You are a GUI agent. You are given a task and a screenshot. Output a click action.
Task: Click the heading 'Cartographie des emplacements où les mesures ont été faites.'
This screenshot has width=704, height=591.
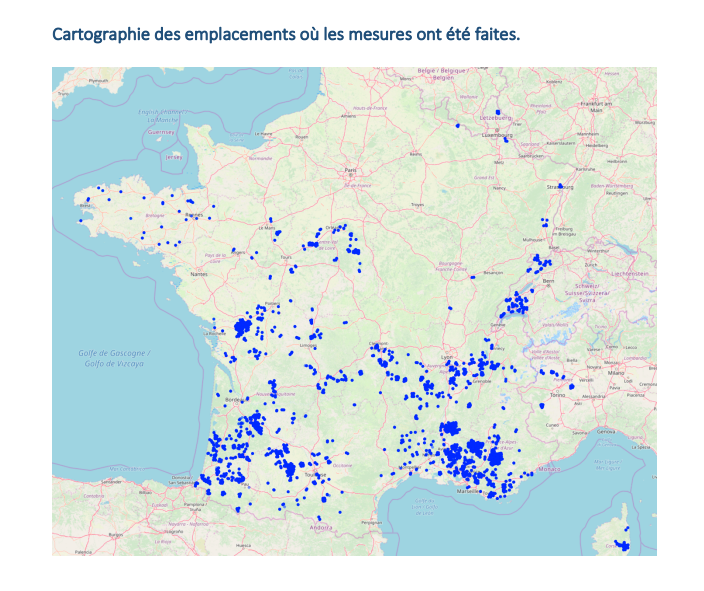pyautogui.click(x=286, y=34)
